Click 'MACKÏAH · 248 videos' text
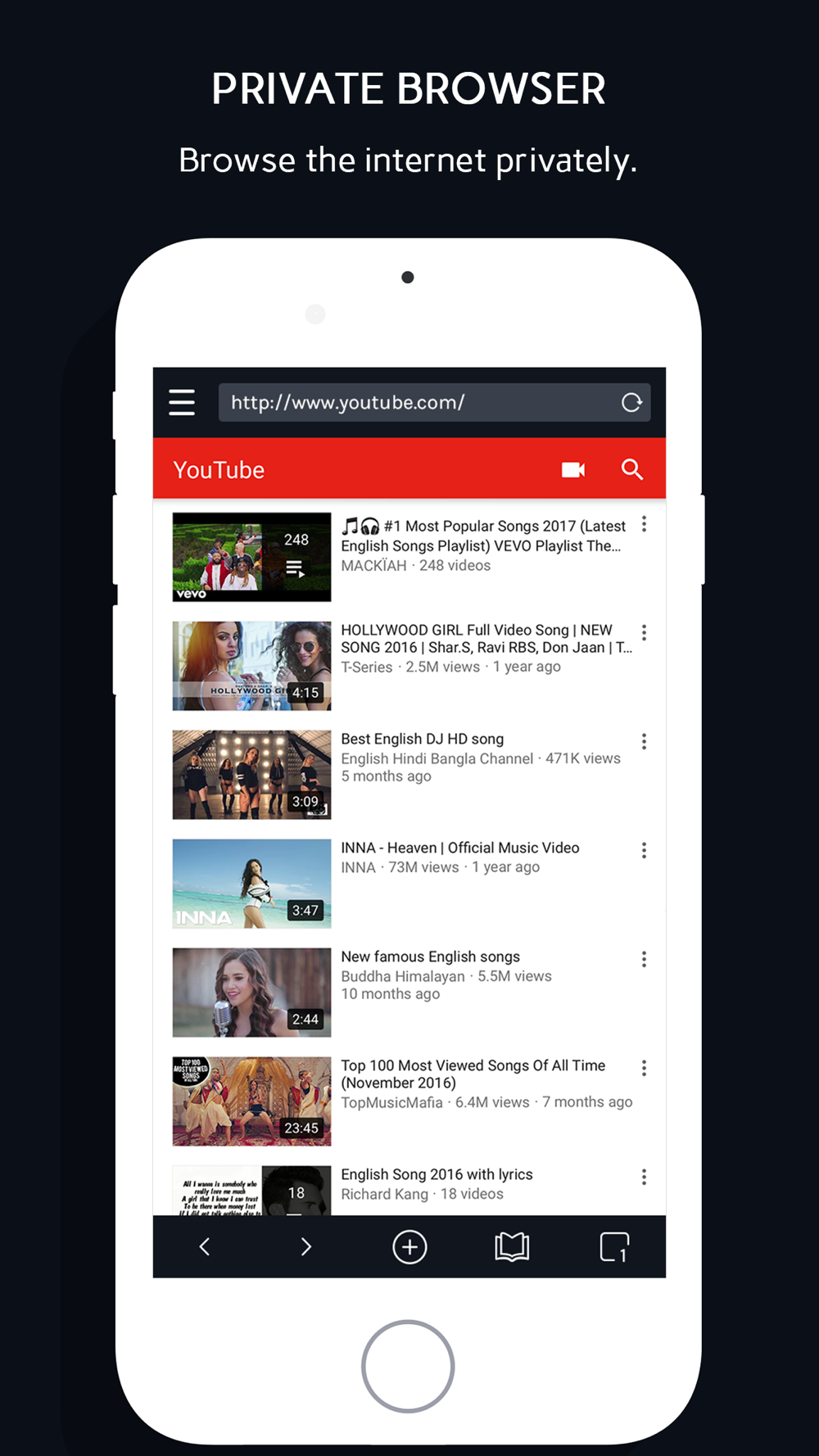Viewport: 819px width, 1456px height. point(416,566)
